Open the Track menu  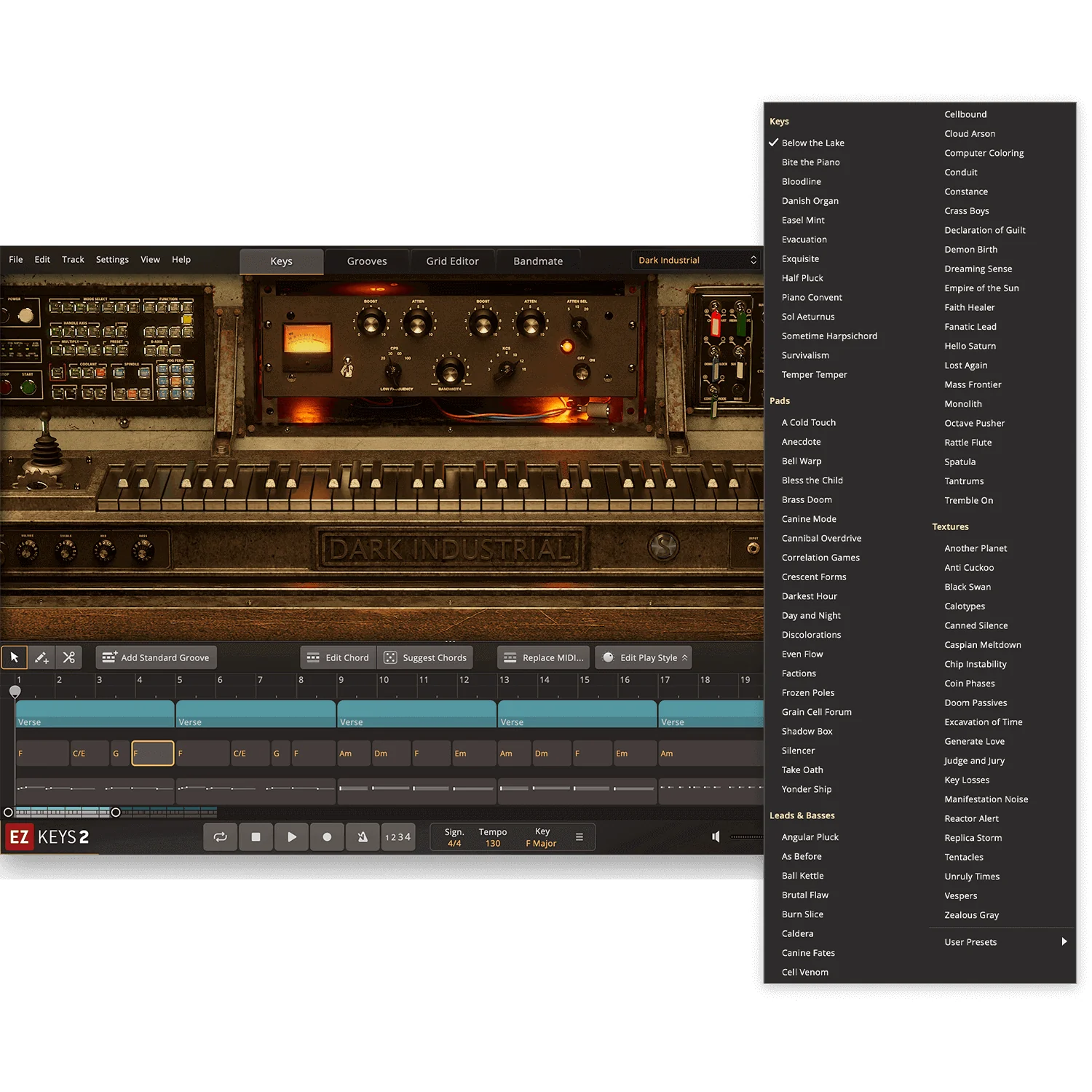point(73,260)
